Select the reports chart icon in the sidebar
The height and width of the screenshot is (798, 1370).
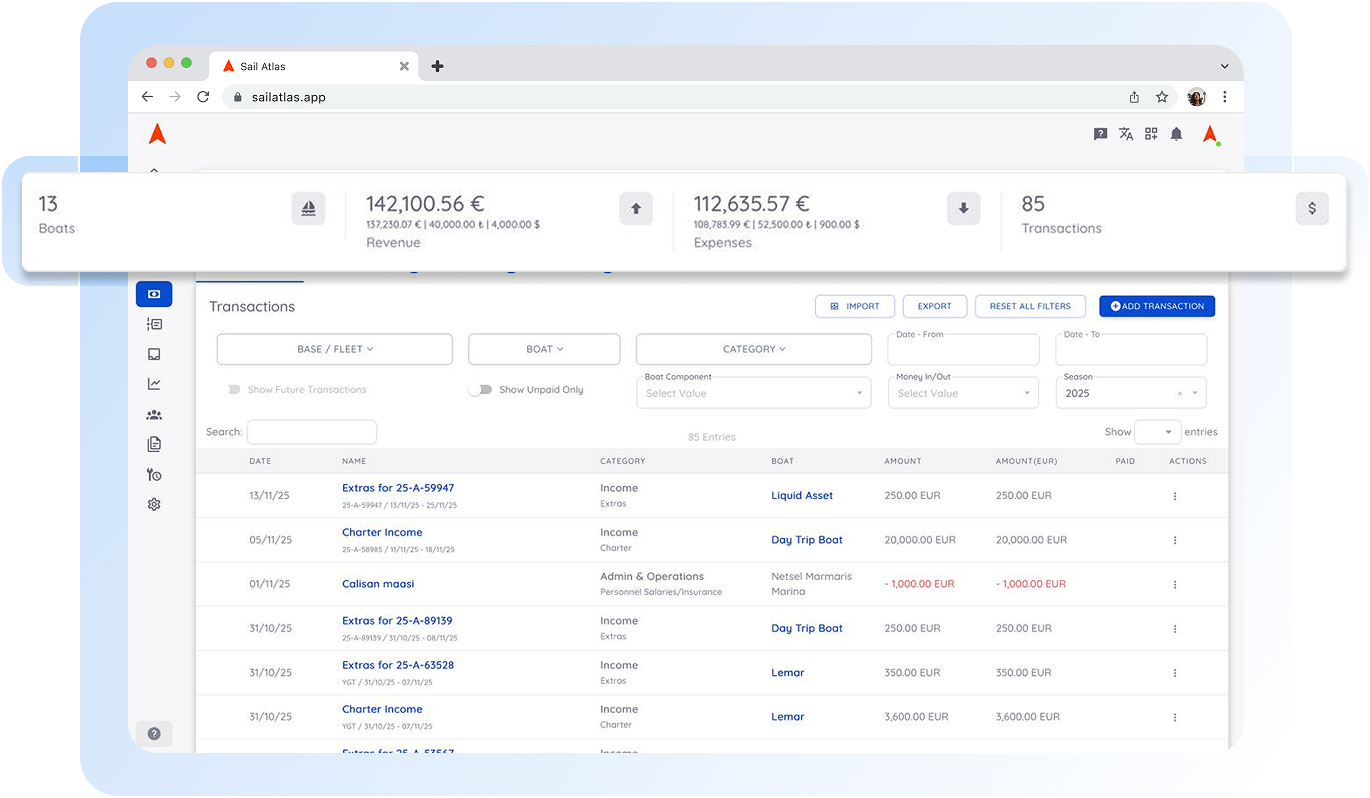tap(154, 384)
